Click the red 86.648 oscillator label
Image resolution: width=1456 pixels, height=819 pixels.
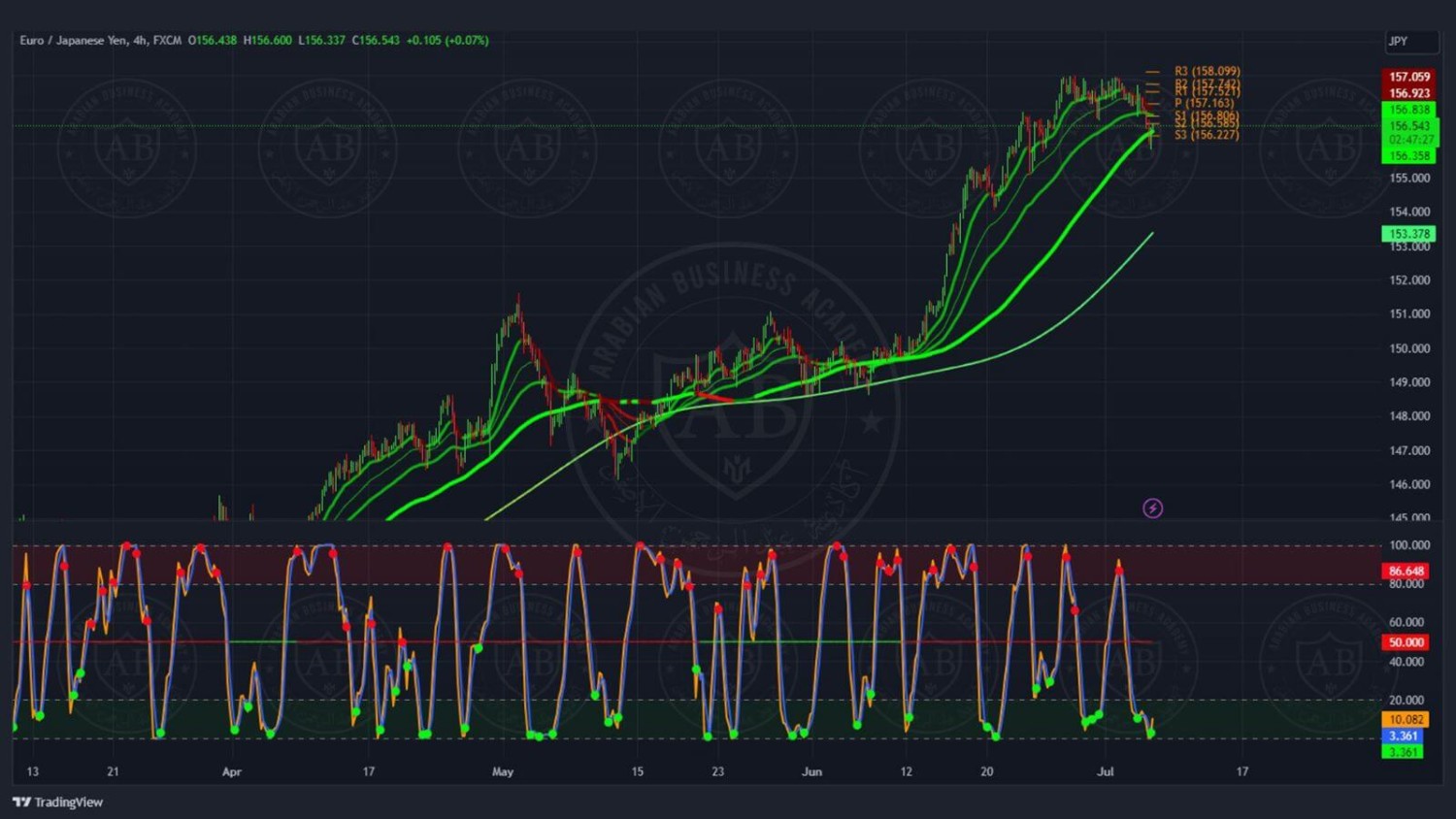(x=1406, y=572)
